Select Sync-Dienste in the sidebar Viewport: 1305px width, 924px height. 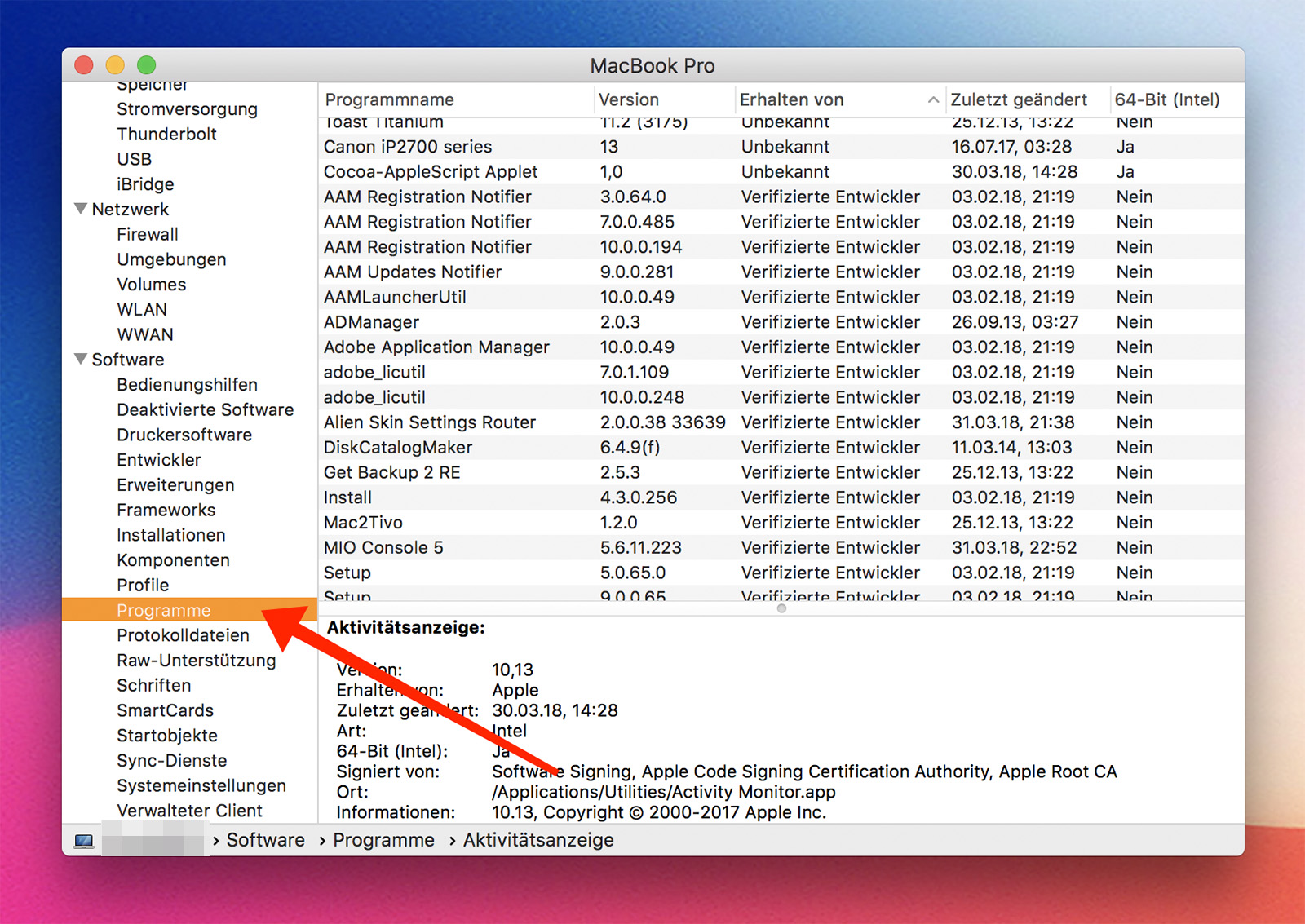[171, 761]
